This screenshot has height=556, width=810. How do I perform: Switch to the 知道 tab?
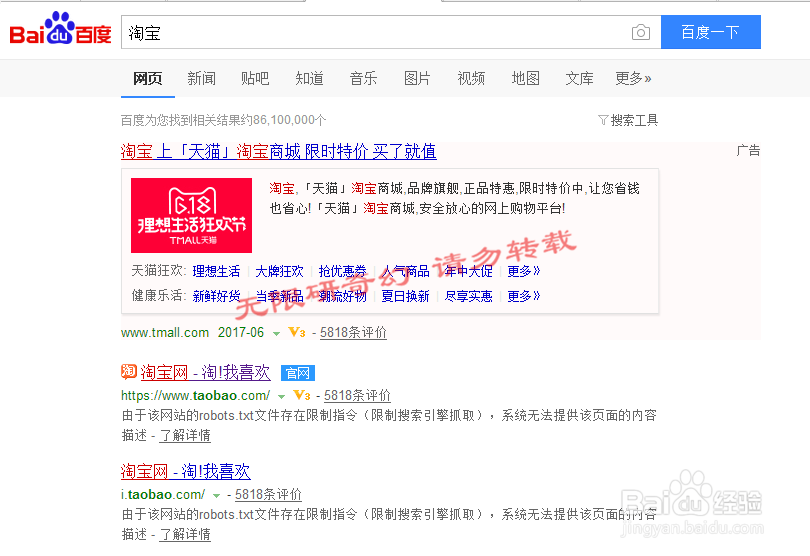click(x=309, y=79)
